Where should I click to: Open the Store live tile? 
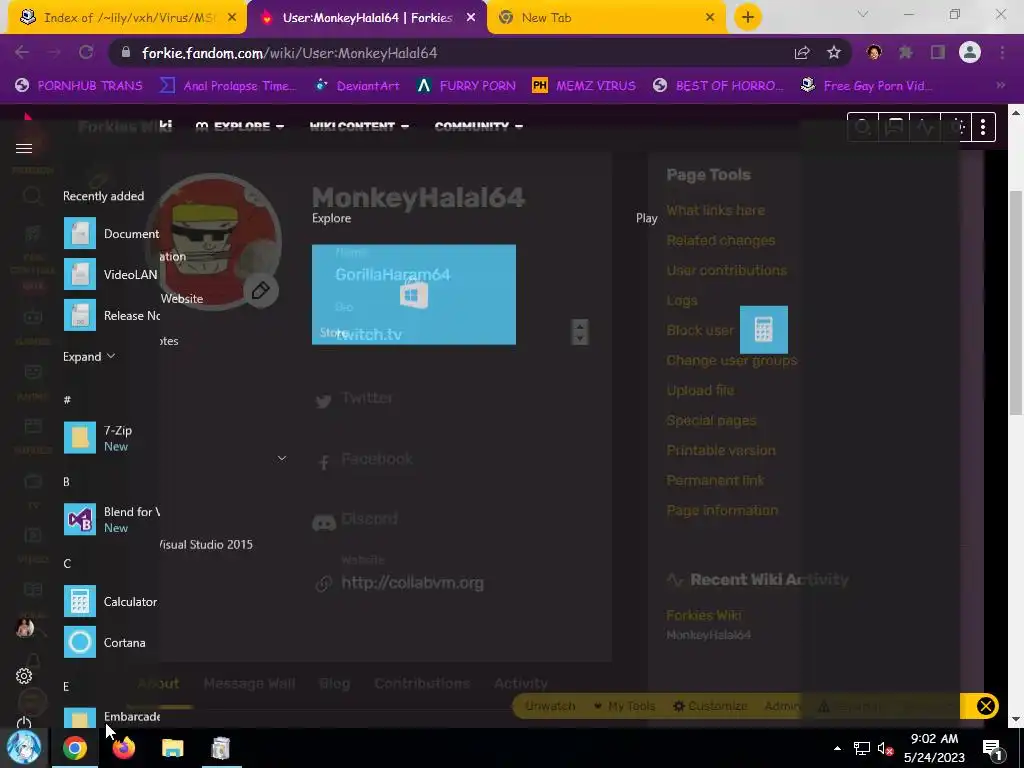413,295
